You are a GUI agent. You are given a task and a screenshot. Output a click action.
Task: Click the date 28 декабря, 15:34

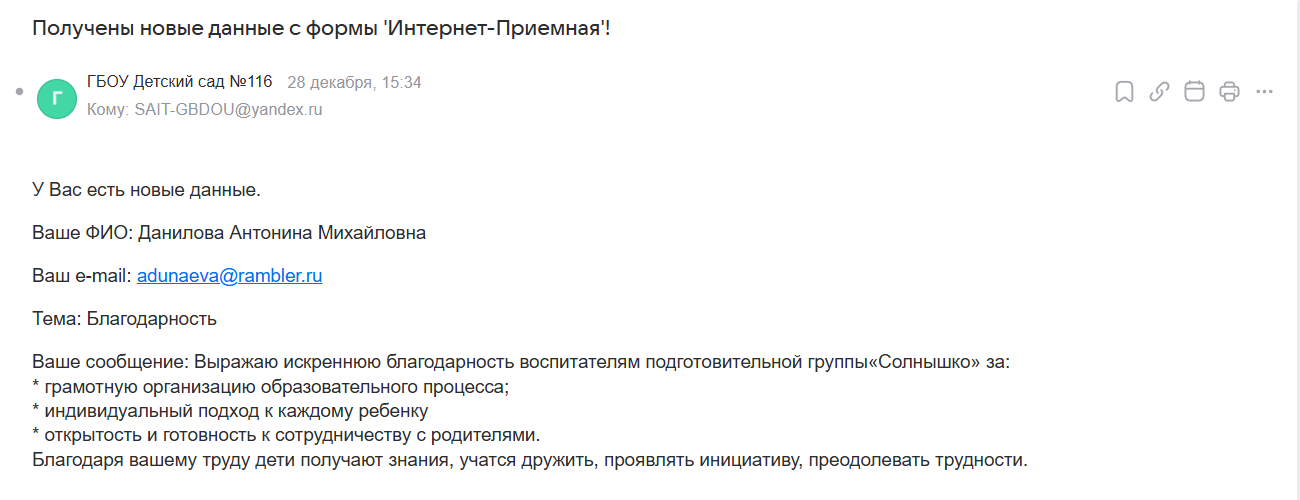(x=354, y=83)
